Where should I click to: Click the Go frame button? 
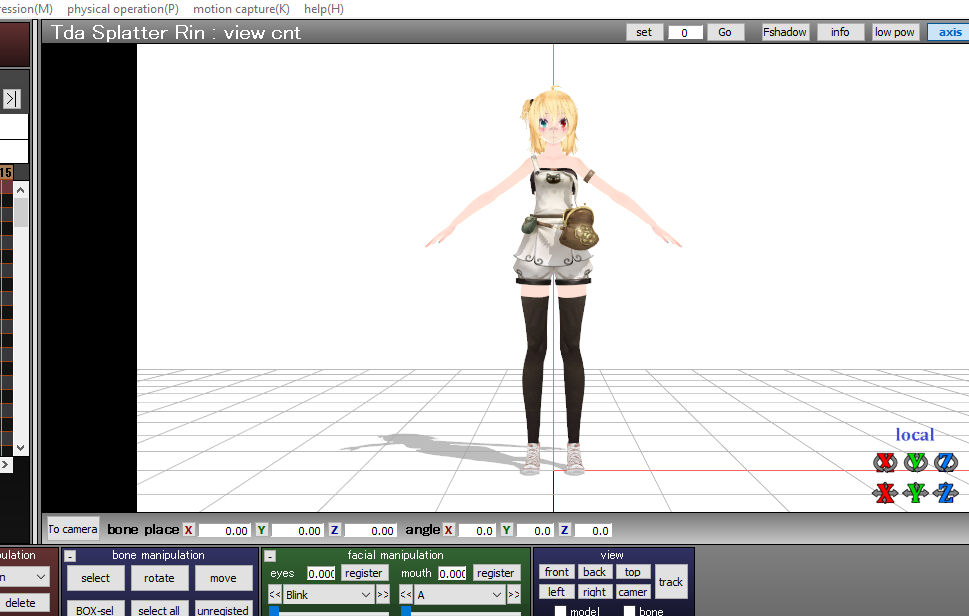(725, 32)
